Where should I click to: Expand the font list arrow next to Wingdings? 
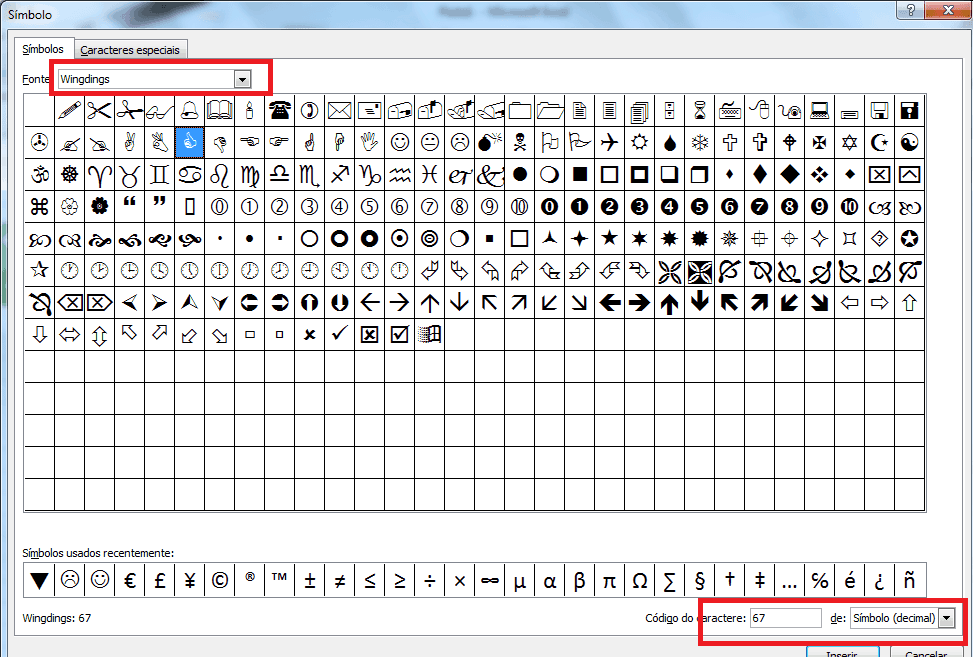point(242,78)
